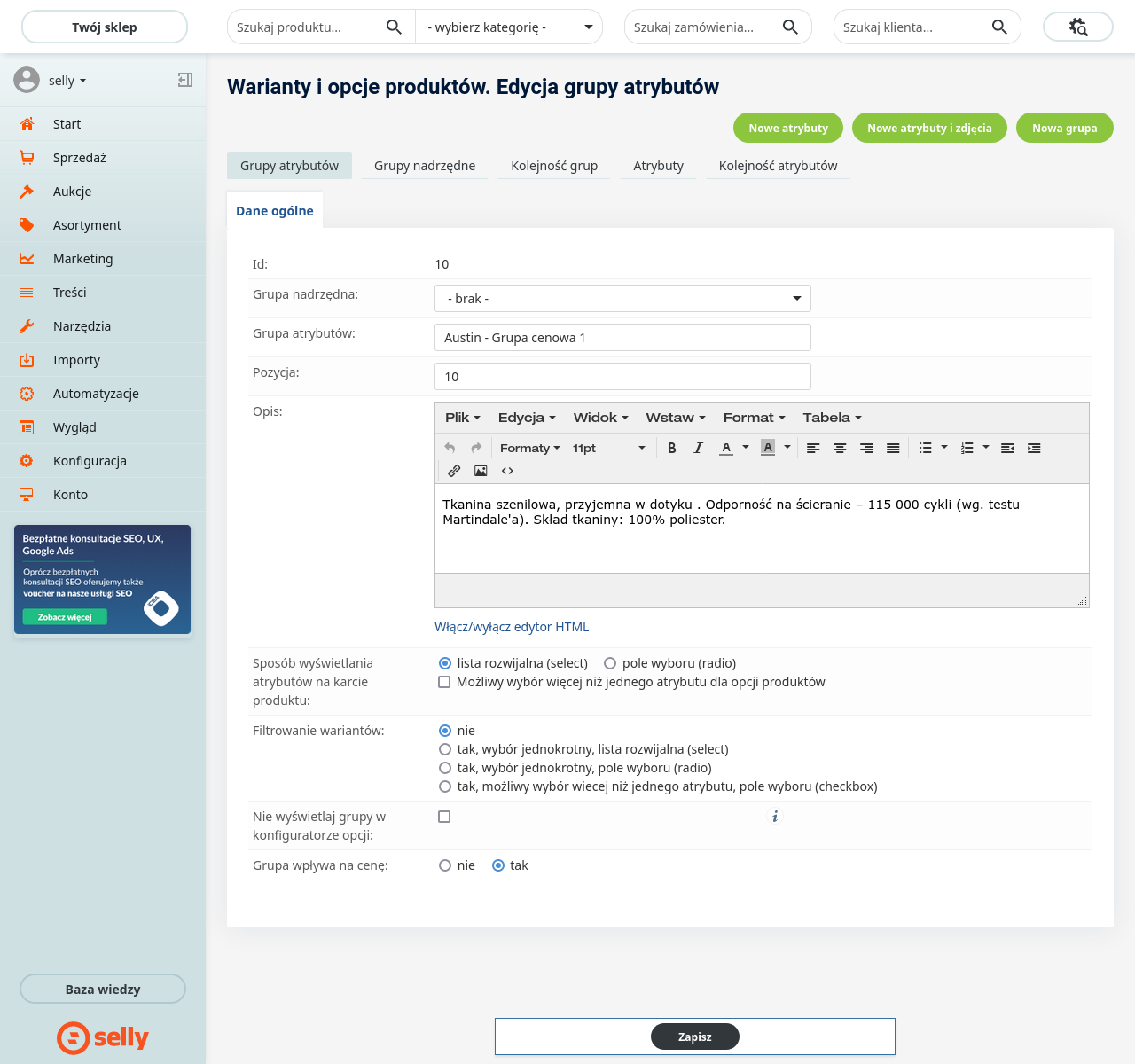Center-align text in the editor
This screenshot has width=1135, height=1064.
[840, 448]
